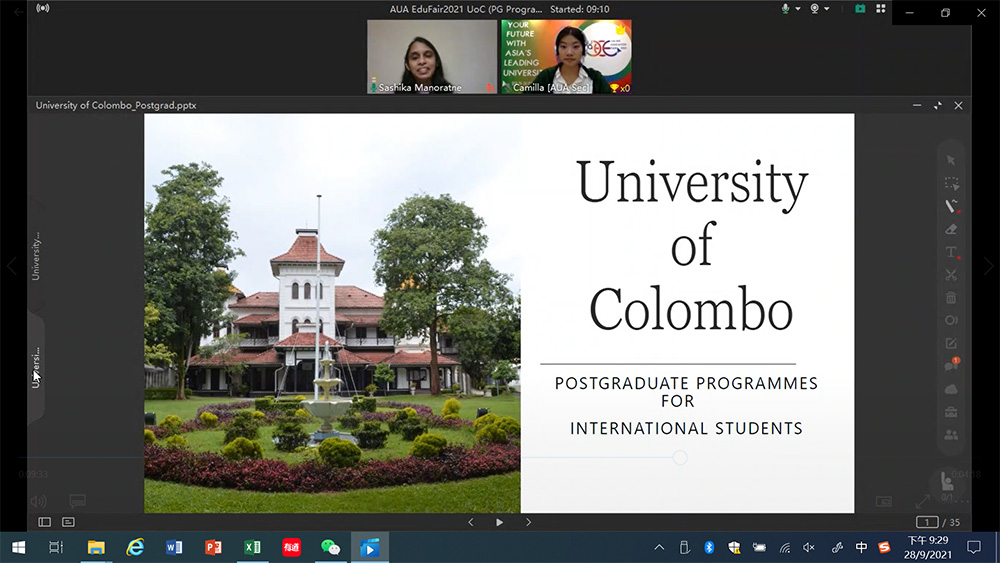Open the toolbox icon in sidebar
Screen dimensions: 1000x563
951,412
